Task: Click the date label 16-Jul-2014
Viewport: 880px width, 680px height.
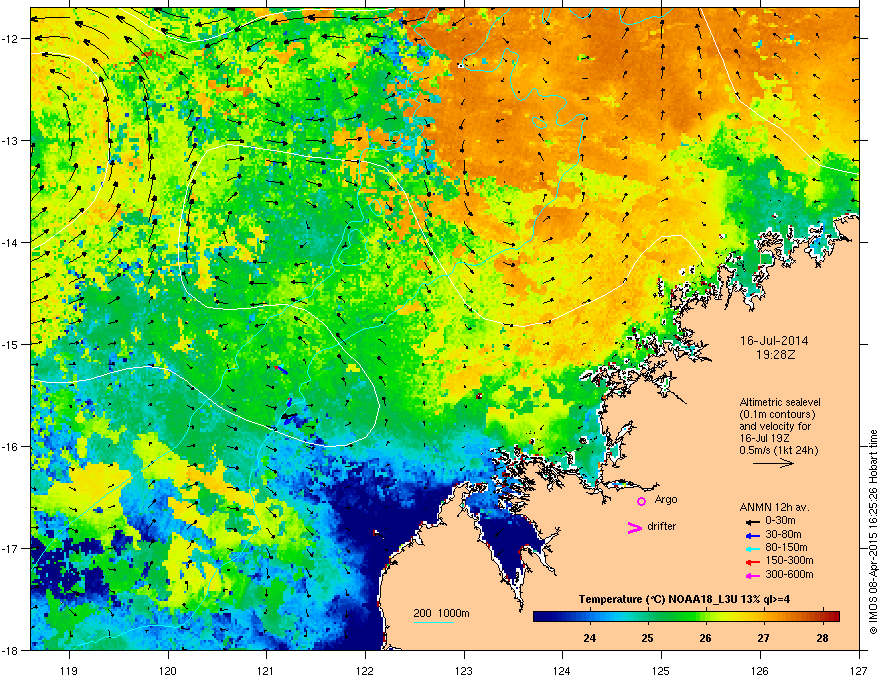Action: coord(774,341)
